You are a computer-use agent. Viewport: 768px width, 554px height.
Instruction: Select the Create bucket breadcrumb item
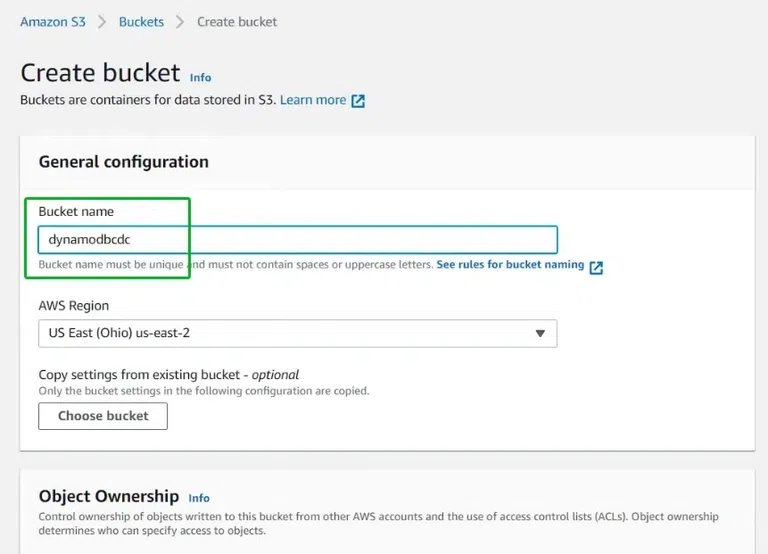tap(237, 21)
